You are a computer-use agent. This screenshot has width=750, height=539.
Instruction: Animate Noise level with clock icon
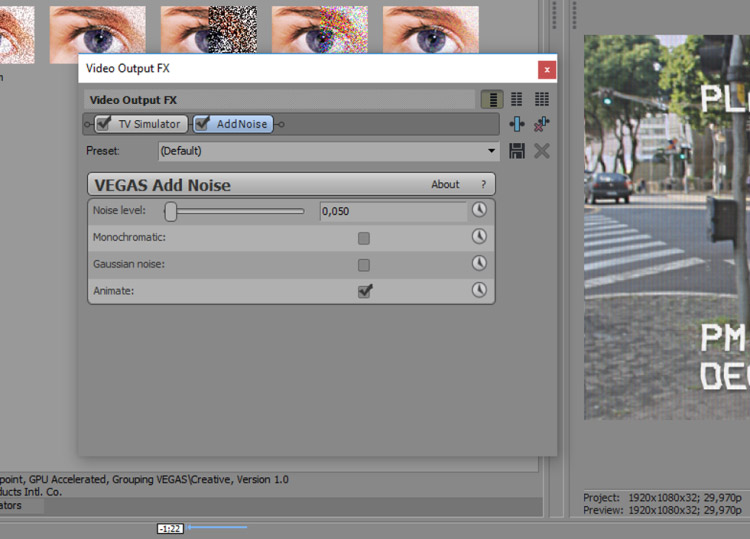click(479, 210)
